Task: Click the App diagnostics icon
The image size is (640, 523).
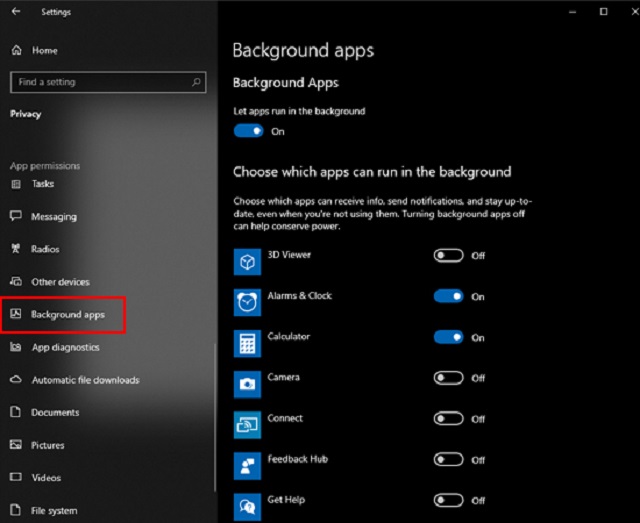Action: point(16,347)
